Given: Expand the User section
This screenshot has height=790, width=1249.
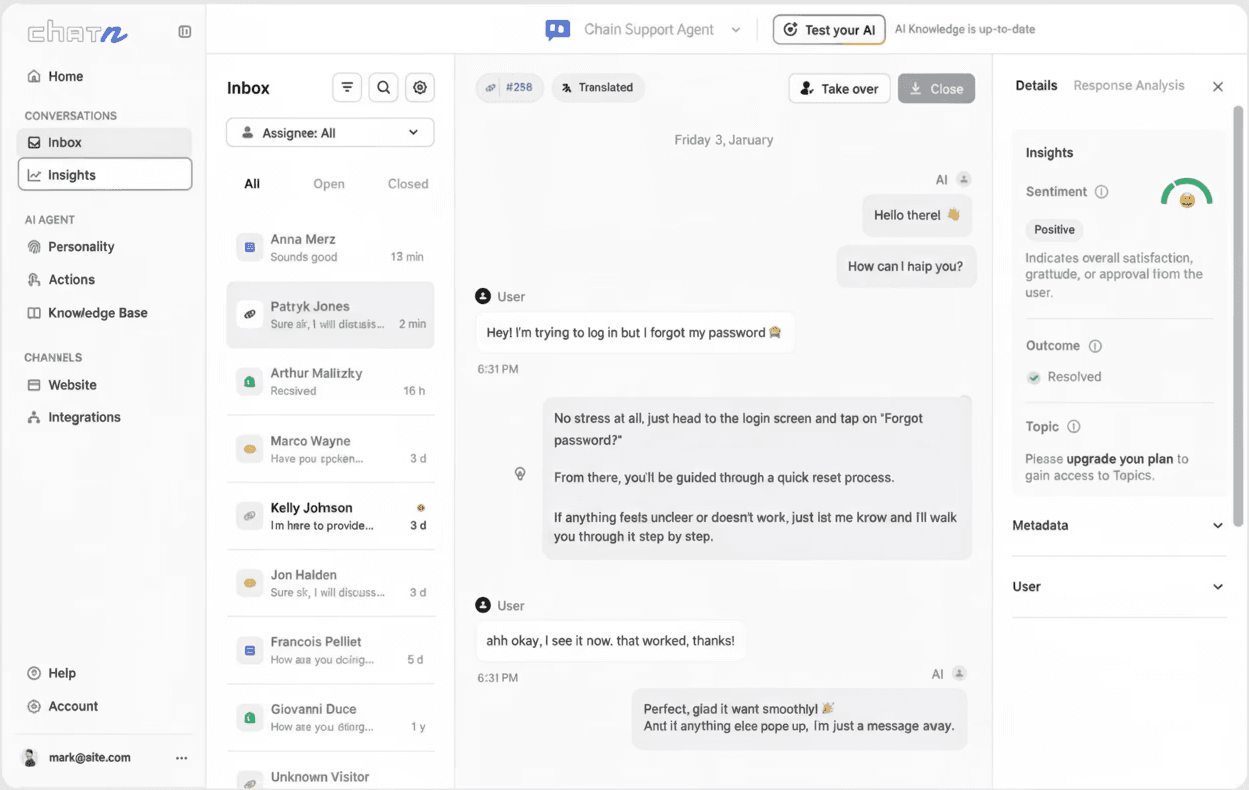Looking at the screenshot, I should pos(1119,587).
